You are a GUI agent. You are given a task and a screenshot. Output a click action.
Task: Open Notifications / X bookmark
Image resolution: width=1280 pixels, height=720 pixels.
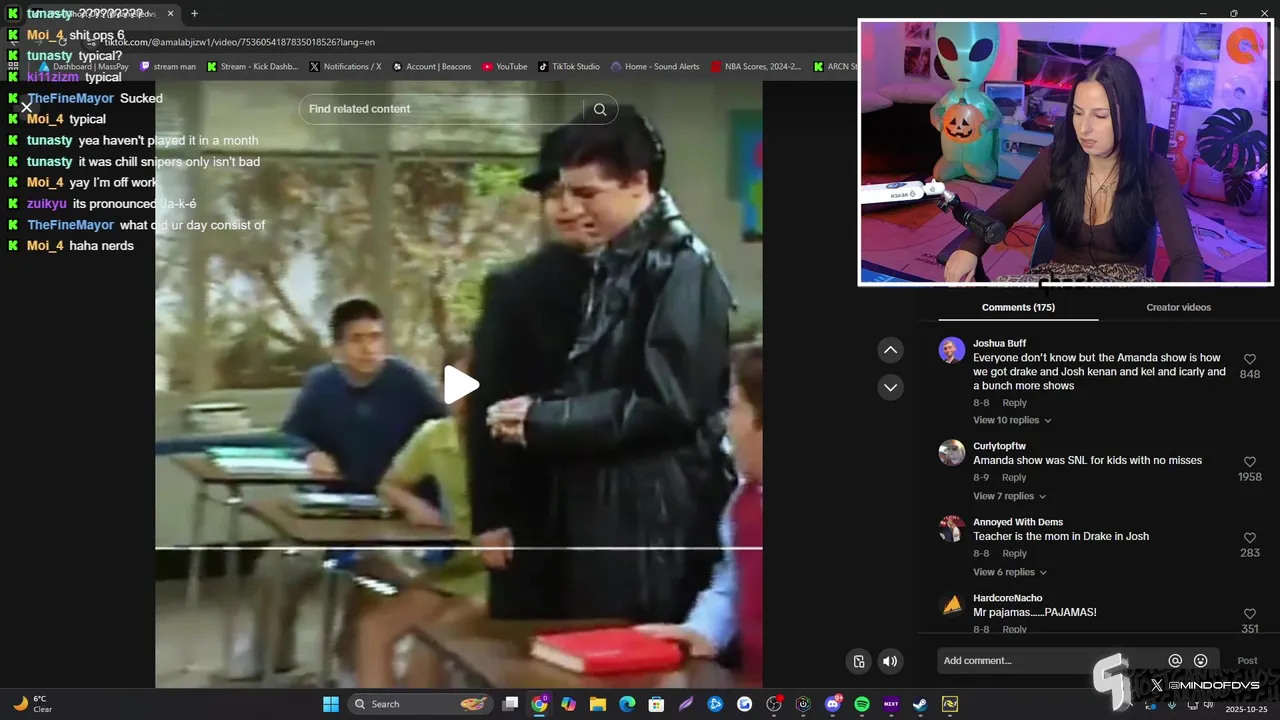tap(345, 67)
